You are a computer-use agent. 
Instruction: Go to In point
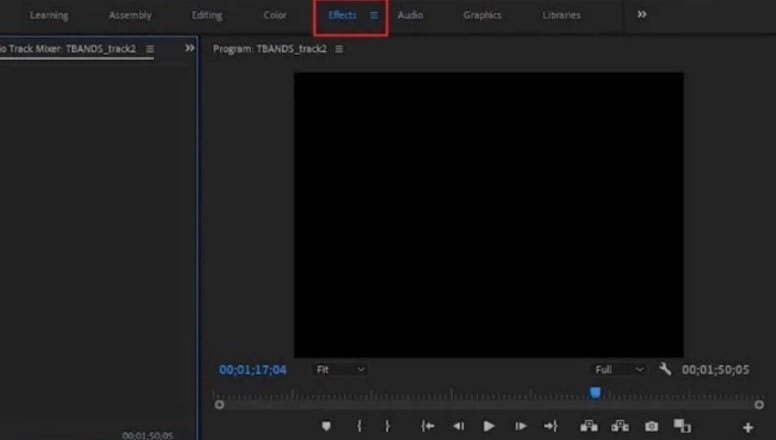428,426
